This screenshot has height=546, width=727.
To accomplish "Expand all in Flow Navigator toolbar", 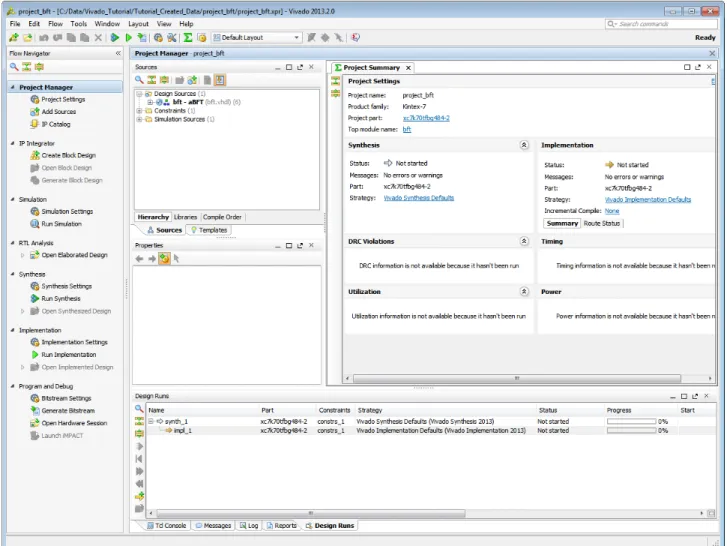I will pos(39,67).
